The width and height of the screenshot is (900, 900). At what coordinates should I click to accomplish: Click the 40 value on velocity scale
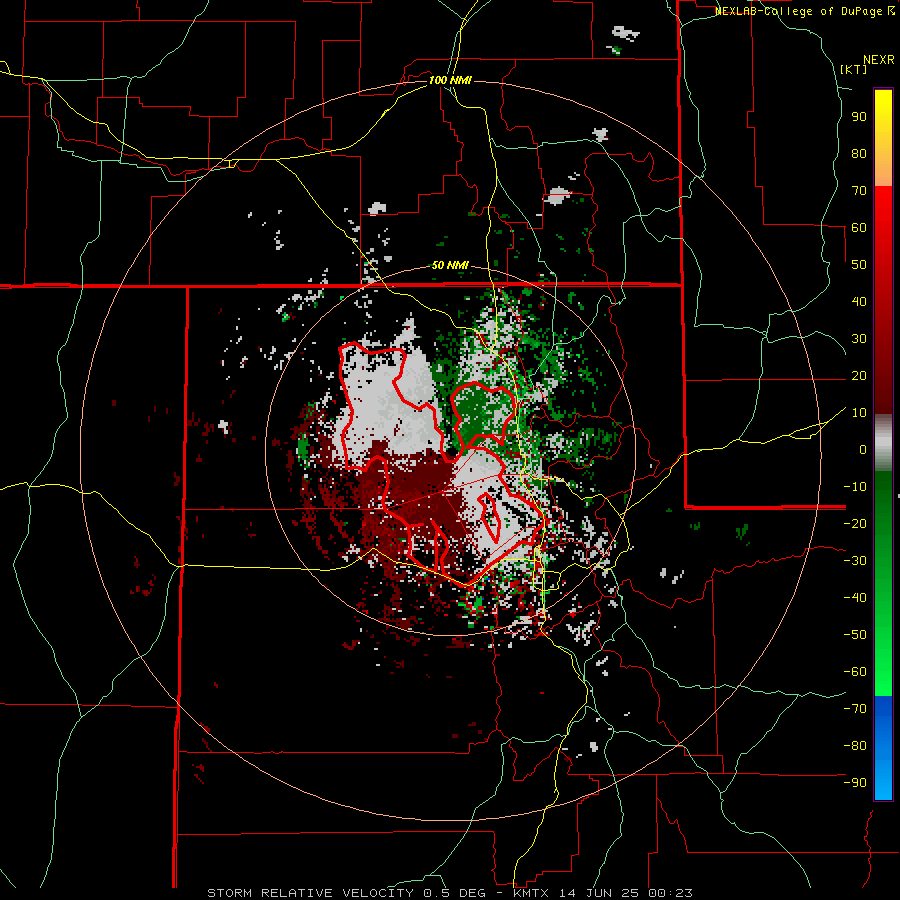[x=859, y=302]
